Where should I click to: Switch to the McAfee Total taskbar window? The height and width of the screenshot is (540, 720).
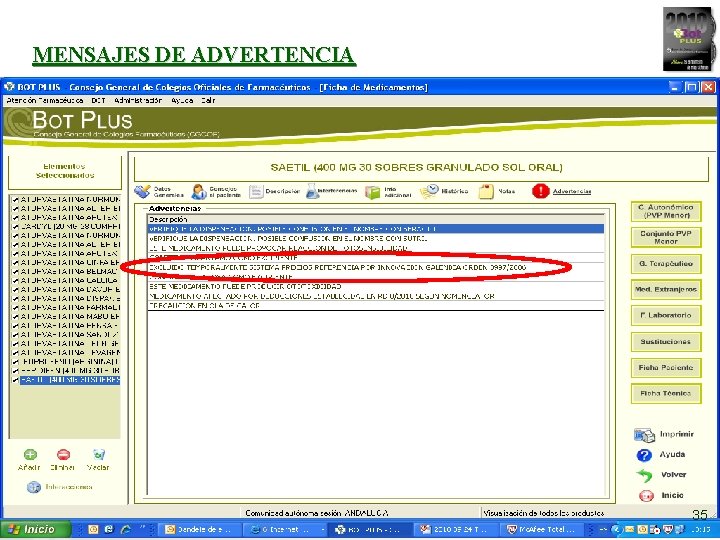coord(544,529)
